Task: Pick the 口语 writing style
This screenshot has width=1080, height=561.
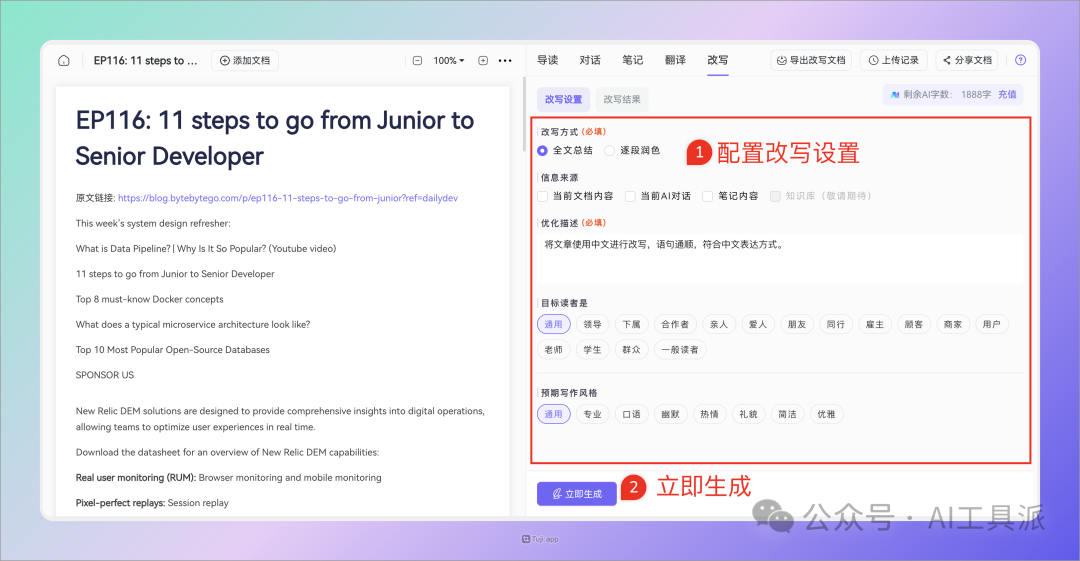Action: [632, 414]
